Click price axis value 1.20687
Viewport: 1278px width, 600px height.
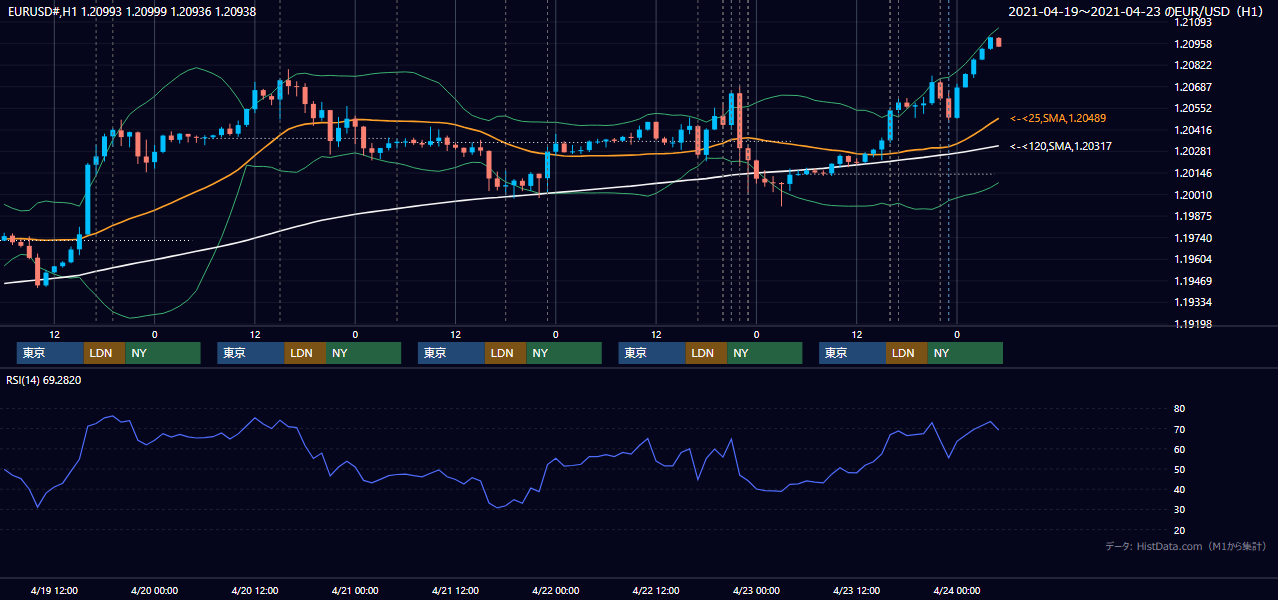click(1193, 87)
